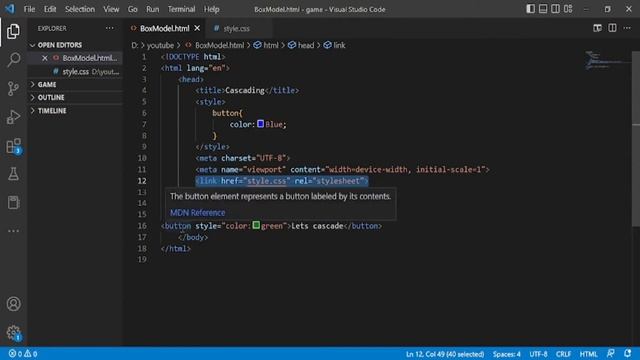Change encoding via UTF-8 status item
Viewport: 640px width, 360px height.
[538, 354]
